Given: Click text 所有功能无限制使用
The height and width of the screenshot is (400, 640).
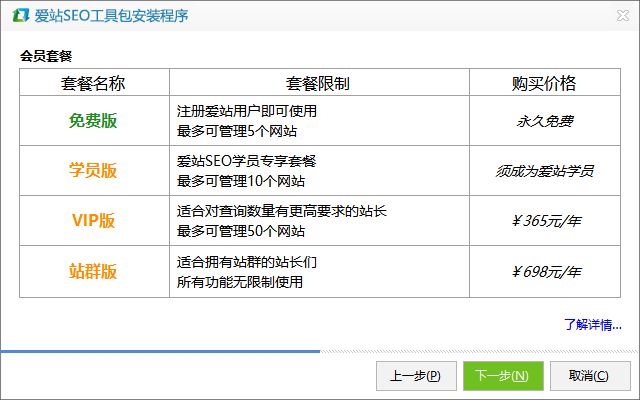Looking at the screenshot, I should point(240,282).
